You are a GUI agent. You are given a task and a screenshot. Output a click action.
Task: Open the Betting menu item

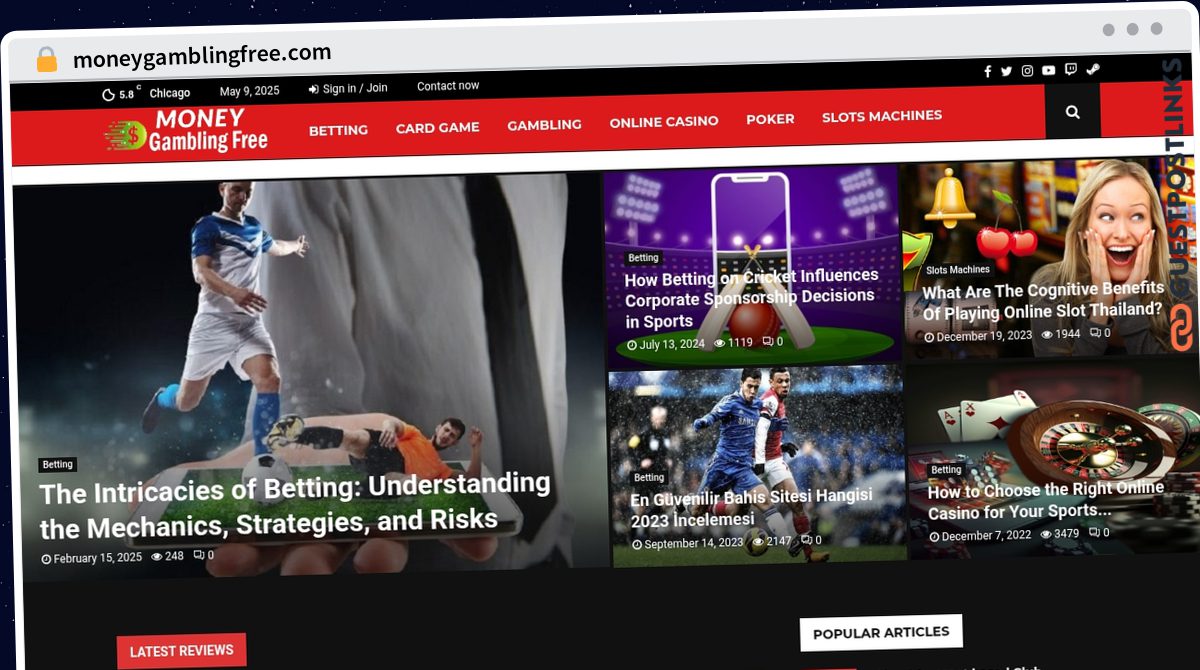338,130
